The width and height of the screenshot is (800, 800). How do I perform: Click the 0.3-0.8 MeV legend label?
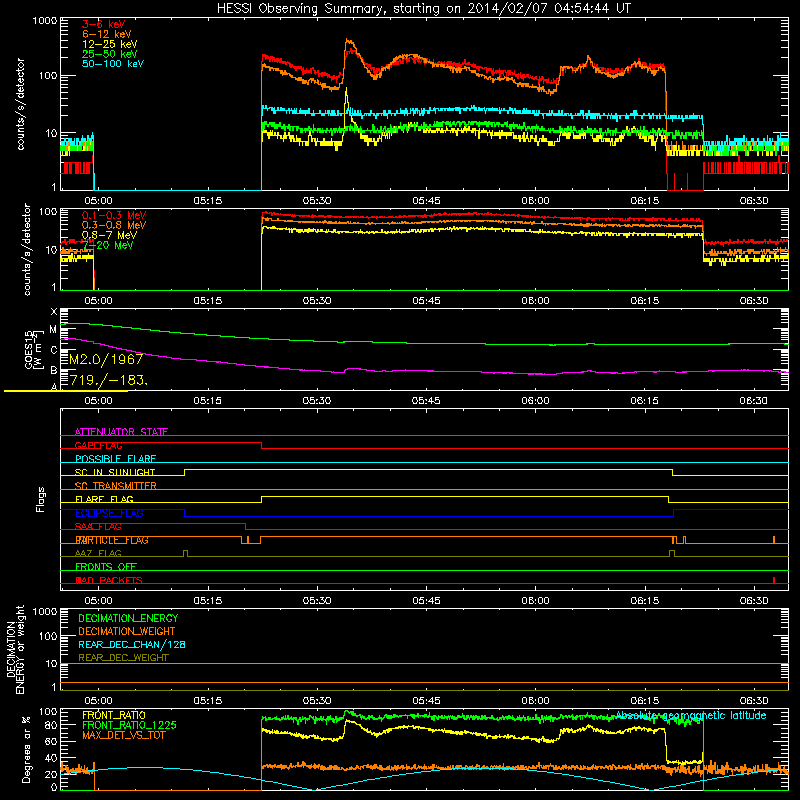[x=114, y=226]
